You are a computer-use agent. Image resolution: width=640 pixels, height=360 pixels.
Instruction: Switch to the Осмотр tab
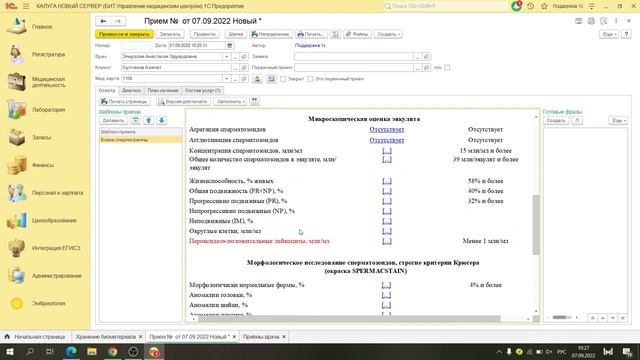(107, 90)
